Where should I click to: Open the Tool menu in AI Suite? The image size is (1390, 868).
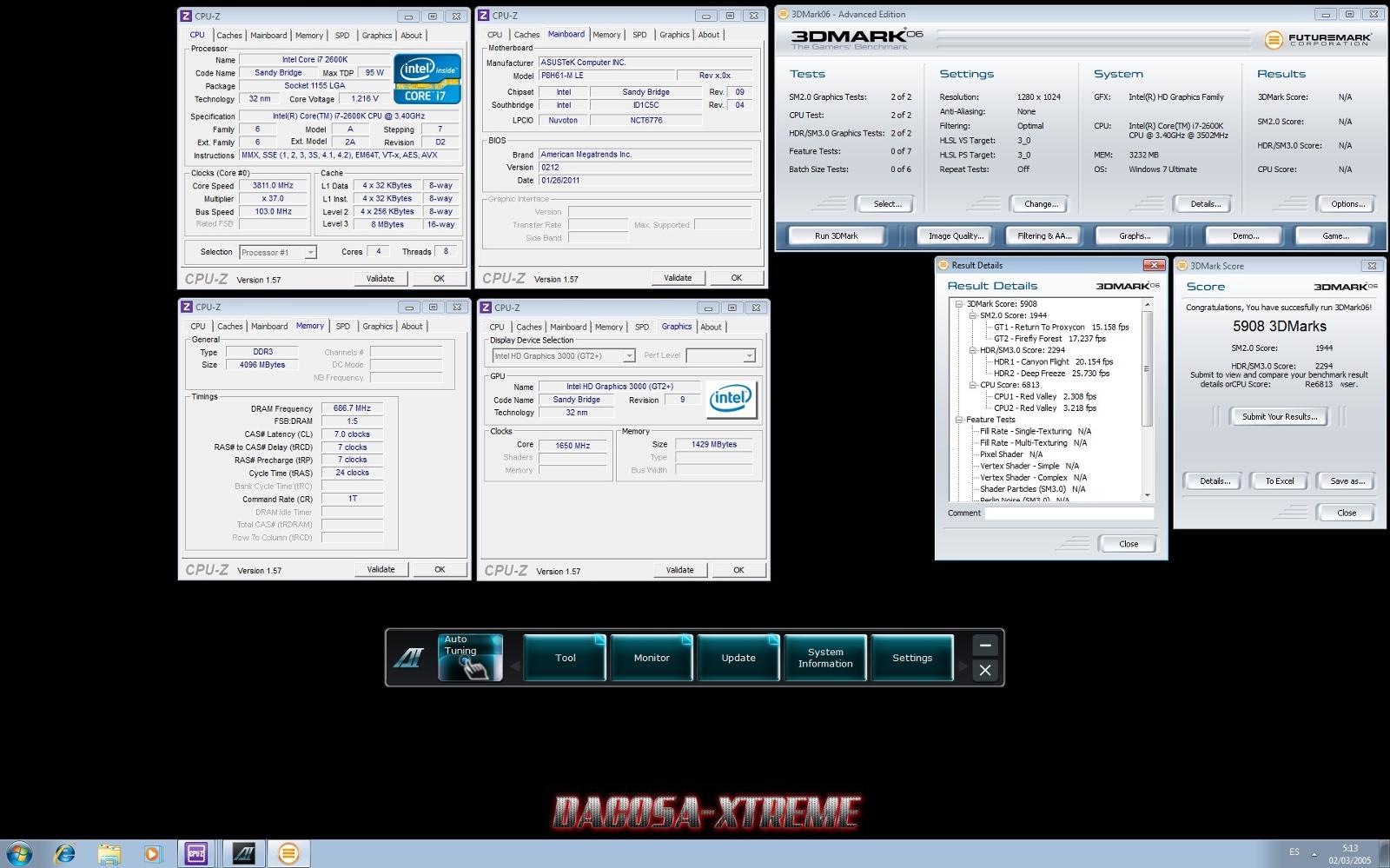[x=566, y=658]
